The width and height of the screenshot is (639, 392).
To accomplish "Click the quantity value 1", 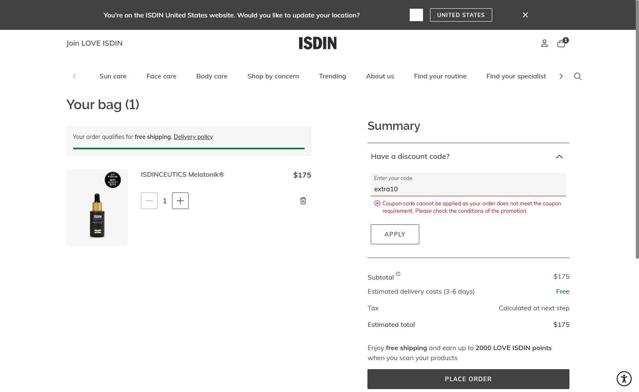I will [165, 201].
